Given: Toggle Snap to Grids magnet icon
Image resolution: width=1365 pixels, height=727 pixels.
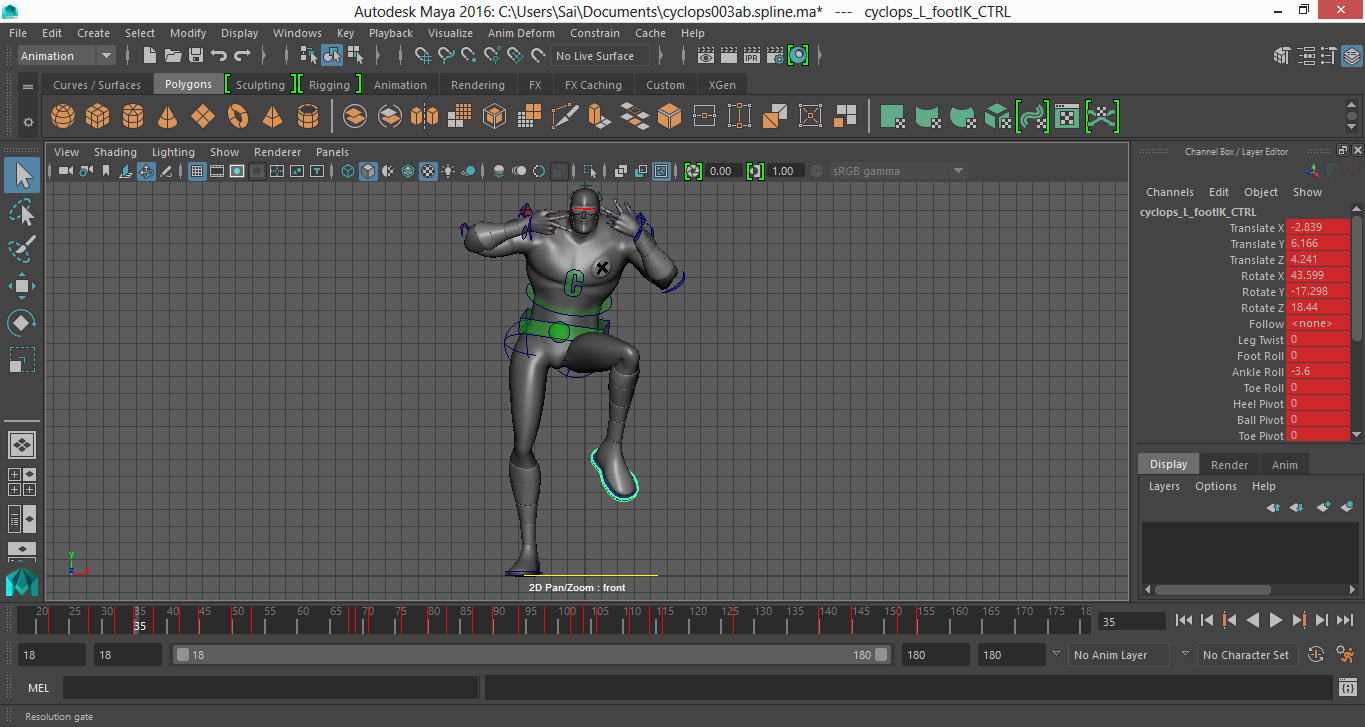Looking at the screenshot, I should click(x=423, y=56).
